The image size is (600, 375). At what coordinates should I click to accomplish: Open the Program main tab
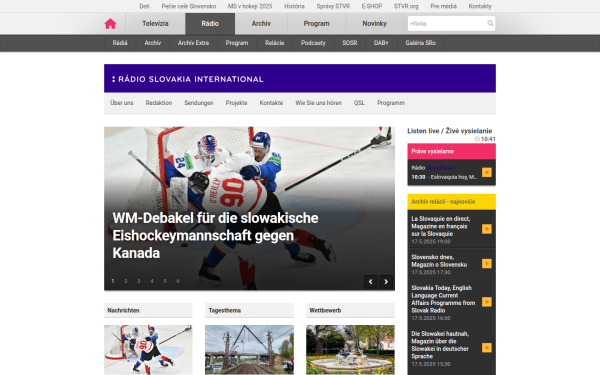tap(316, 24)
